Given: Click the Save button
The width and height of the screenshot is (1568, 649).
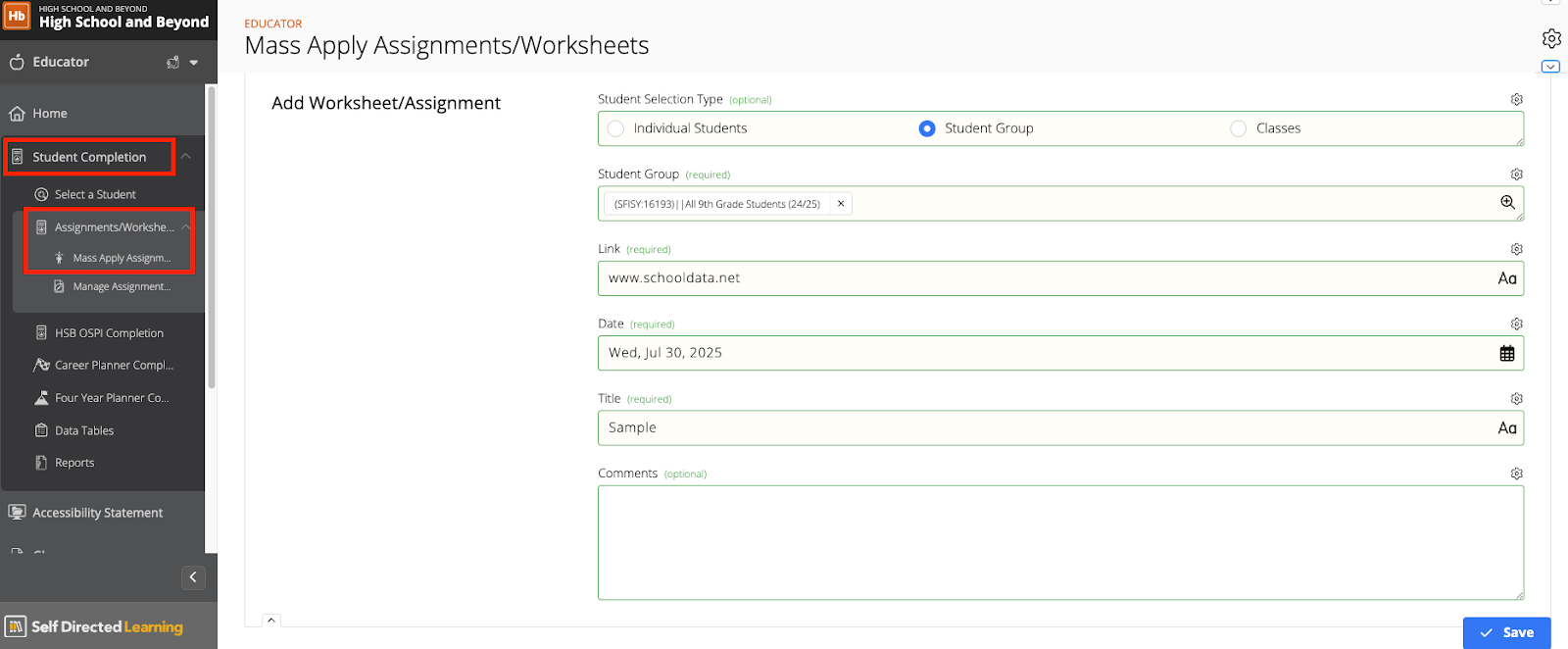Looking at the screenshot, I should tap(1506, 632).
